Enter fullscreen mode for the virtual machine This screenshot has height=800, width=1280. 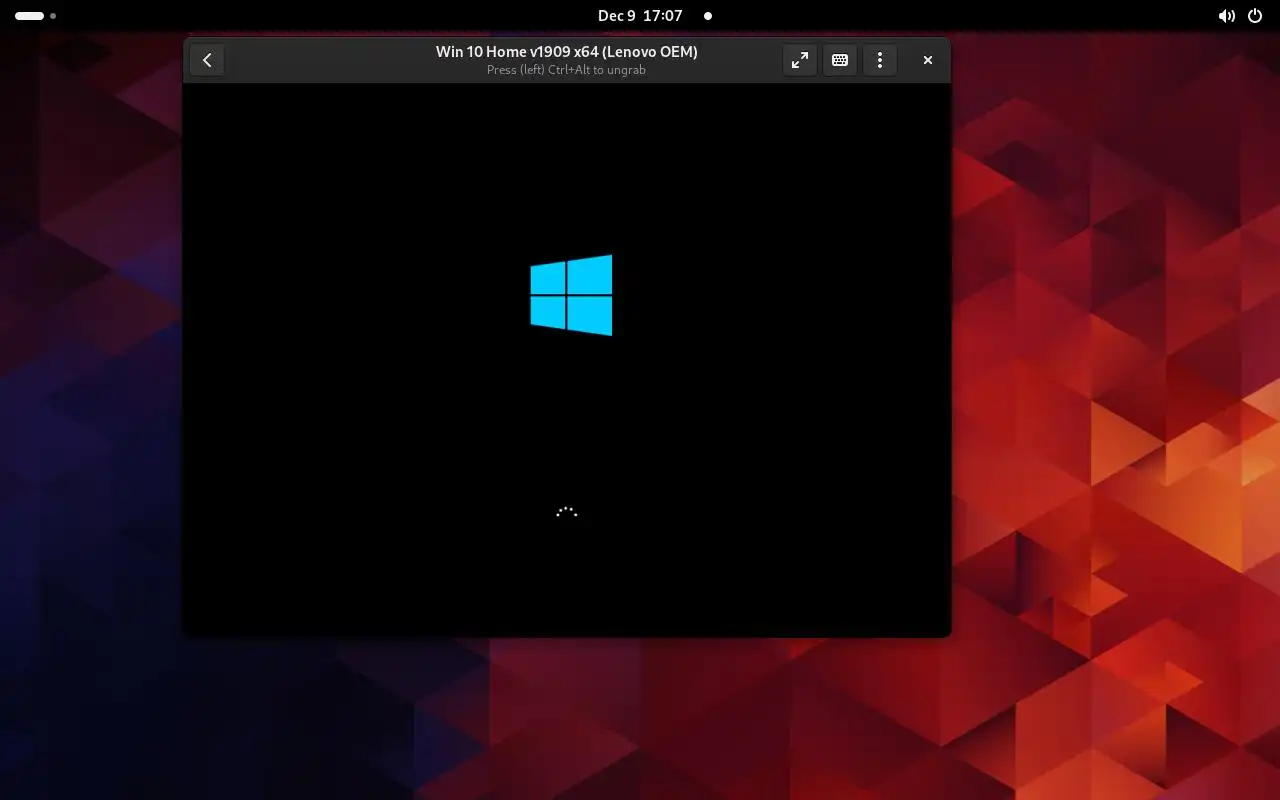tap(800, 60)
